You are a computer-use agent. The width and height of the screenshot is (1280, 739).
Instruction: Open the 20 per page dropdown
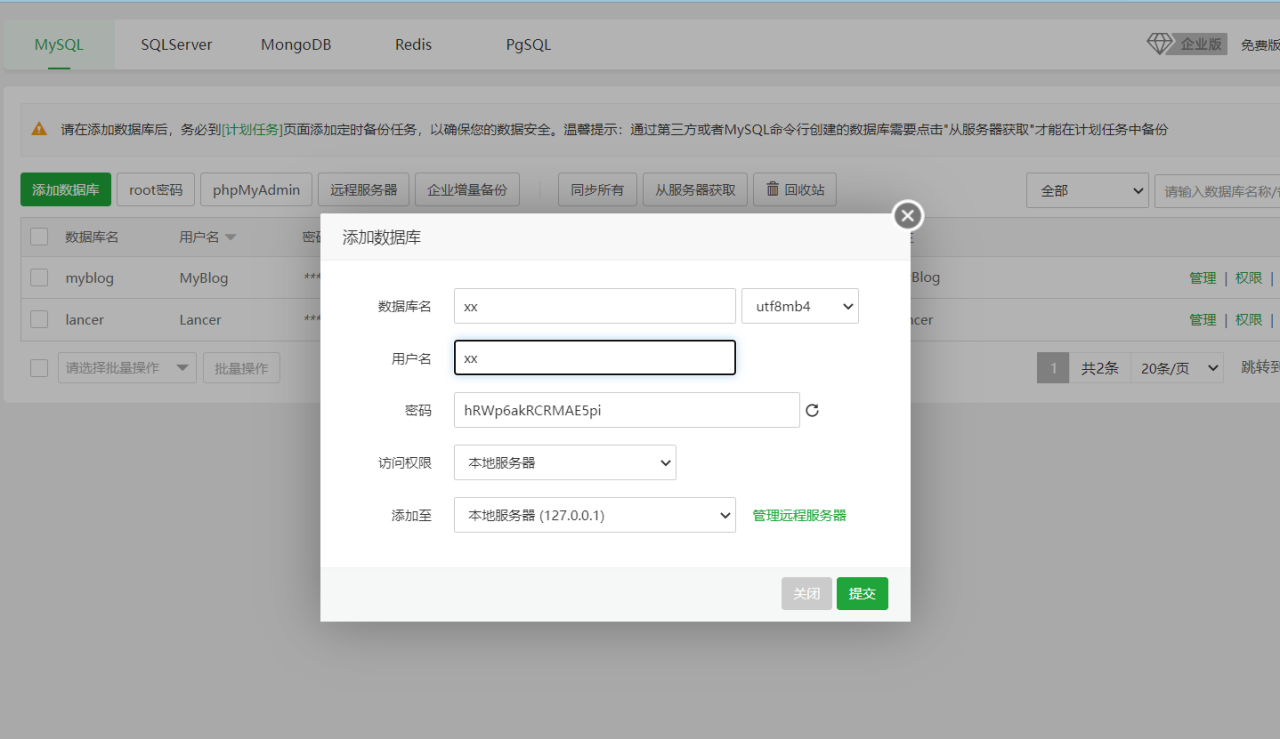[x=1176, y=368]
